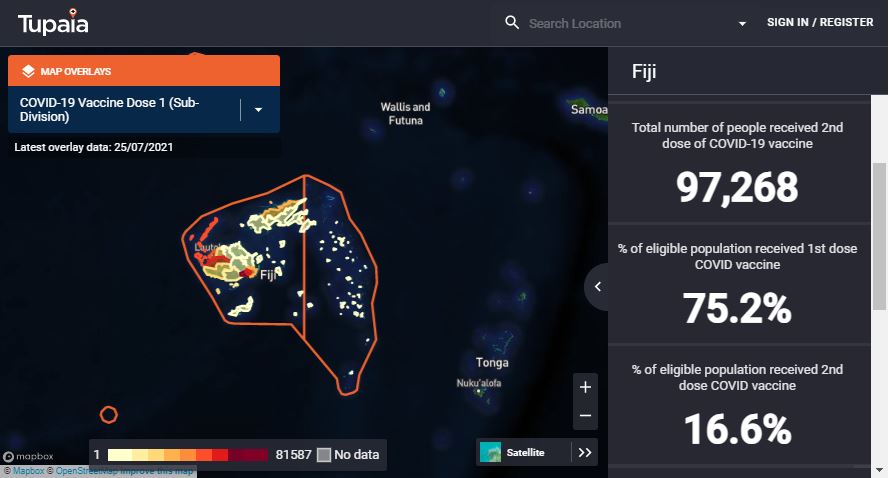Image resolution: width=891 pixels, height=478 pixels.
Task: Click % eligible population 1st dose heading
Action: click(737, 256)
